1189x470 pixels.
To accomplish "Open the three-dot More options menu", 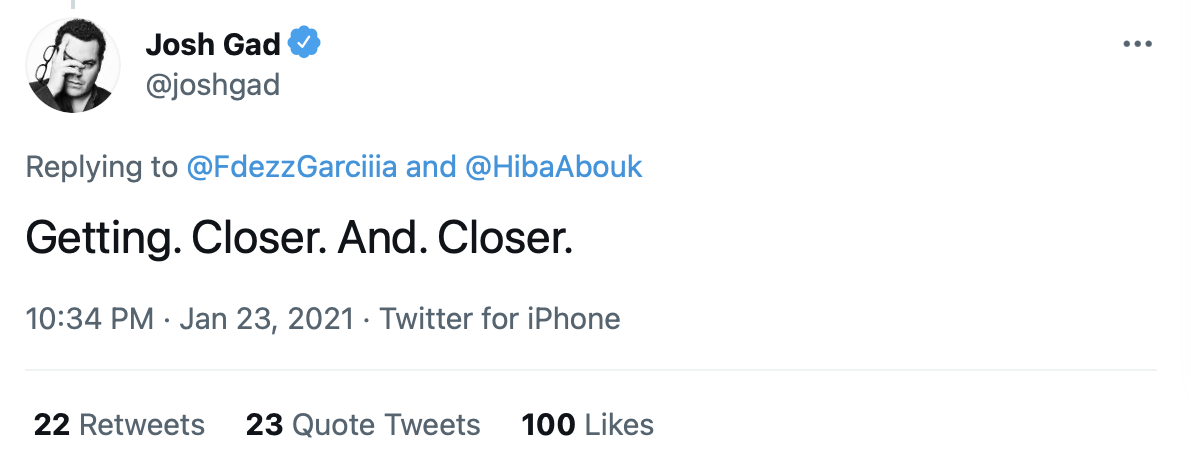I will coord(1138,45).
